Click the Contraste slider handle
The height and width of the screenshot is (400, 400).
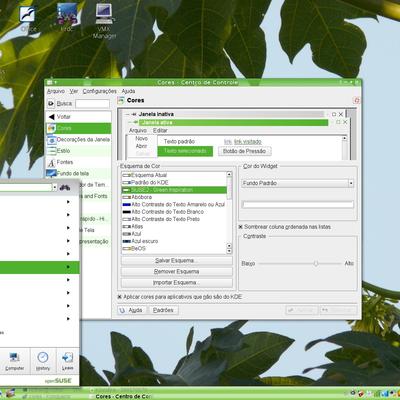tap(316, 263)
